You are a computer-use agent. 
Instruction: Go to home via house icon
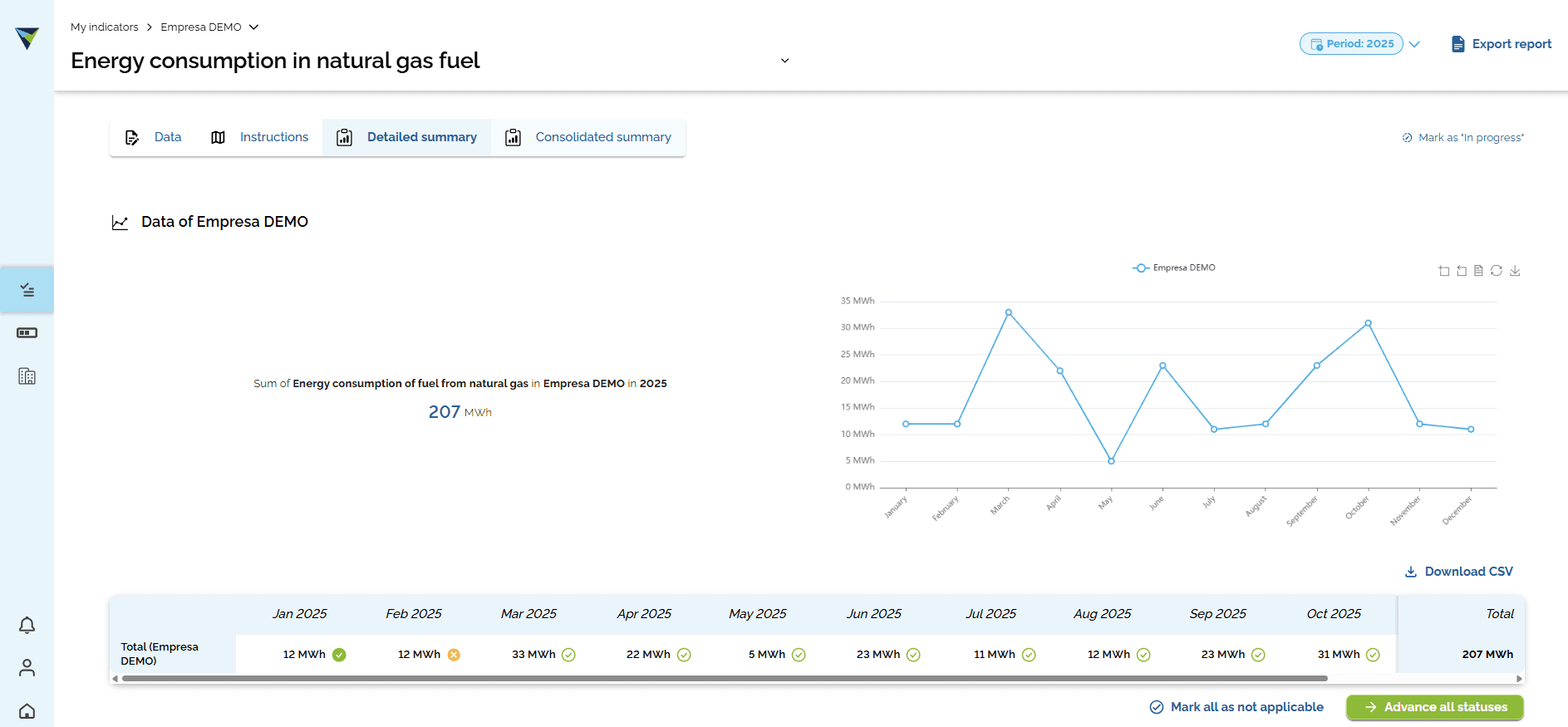27,711
